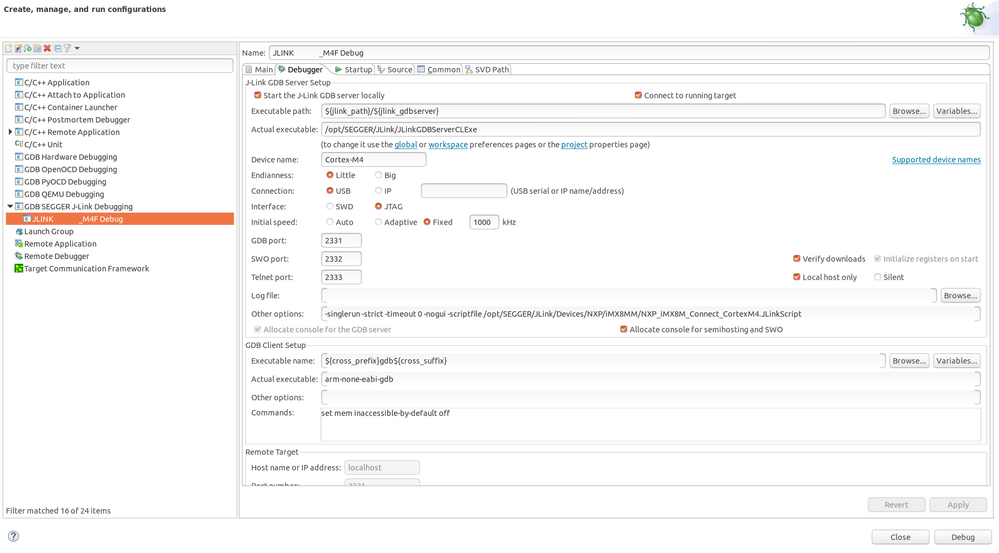999x553 pixels.
Task: Click the Target Communication Framework icon
Action: click(19, 269)
